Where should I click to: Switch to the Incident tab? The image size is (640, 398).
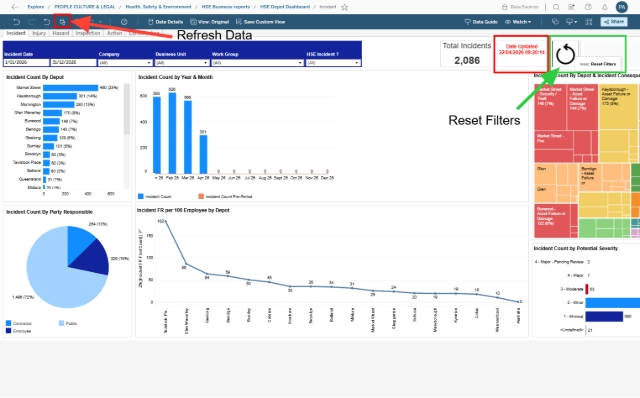pos(16,33)
